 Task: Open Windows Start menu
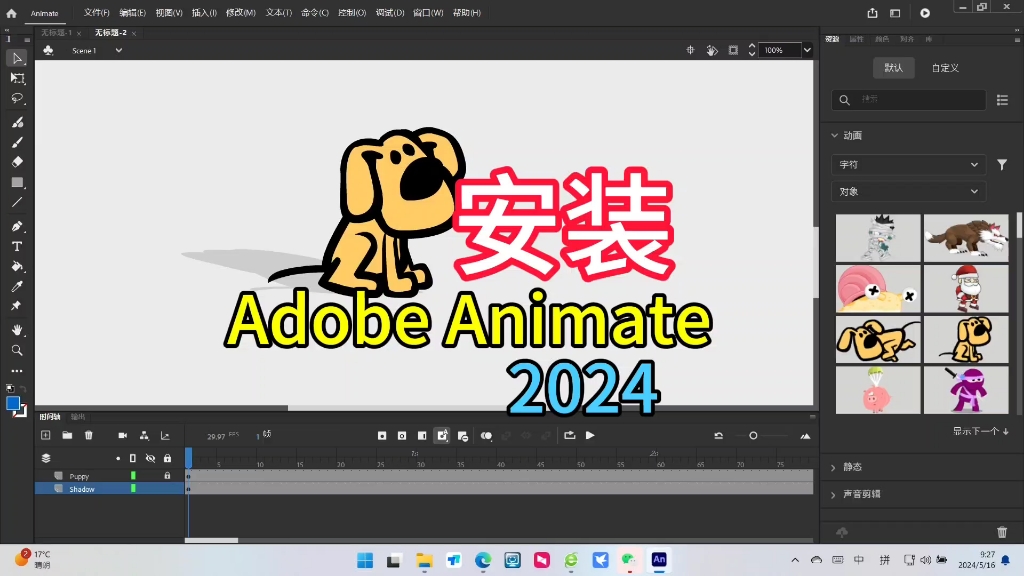(365, 560)
